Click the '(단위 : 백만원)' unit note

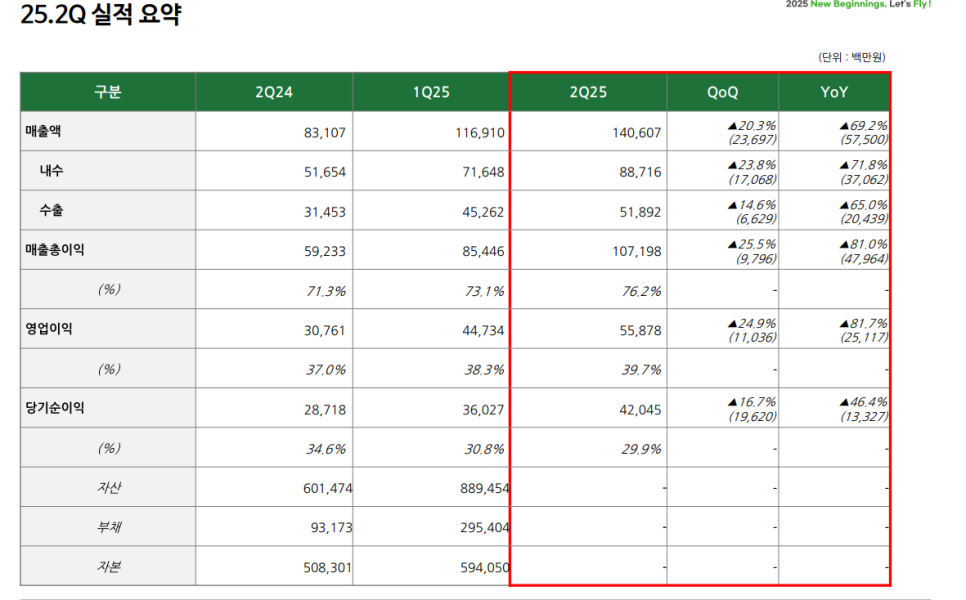(851, 57)
